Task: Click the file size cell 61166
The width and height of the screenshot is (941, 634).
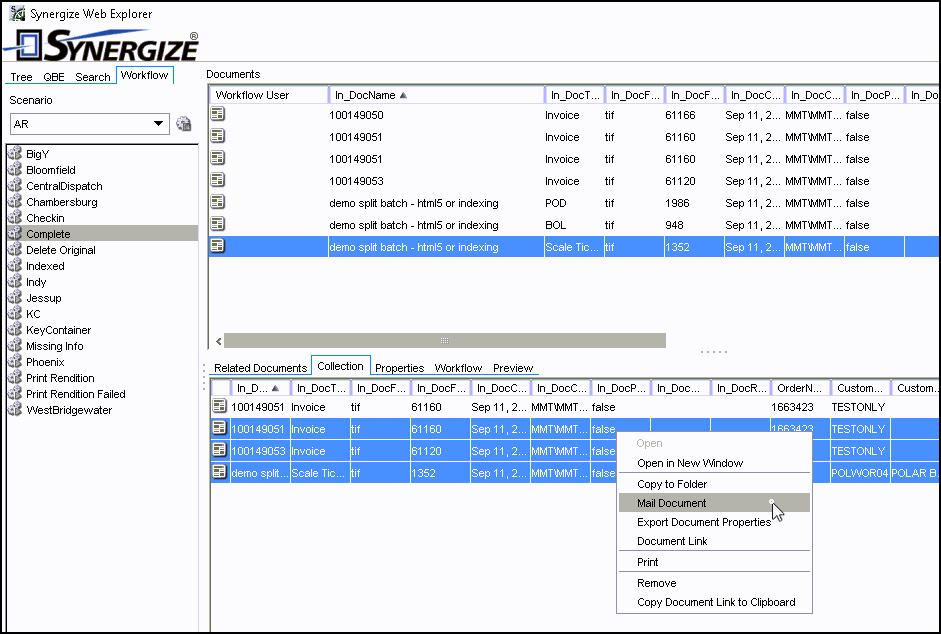Action: (680, 115)
